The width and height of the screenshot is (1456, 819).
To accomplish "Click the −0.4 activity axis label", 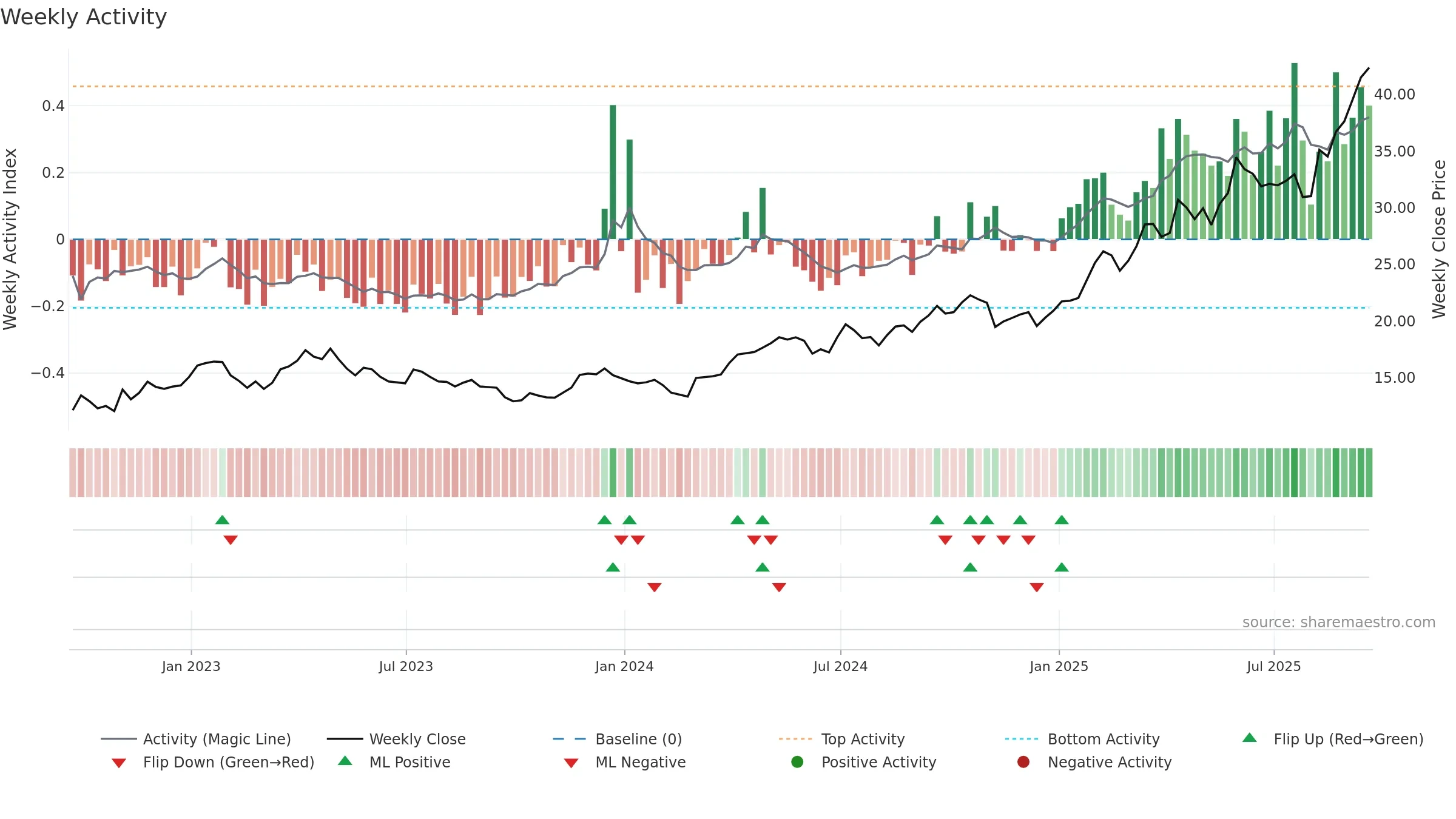I will point(48,373).
